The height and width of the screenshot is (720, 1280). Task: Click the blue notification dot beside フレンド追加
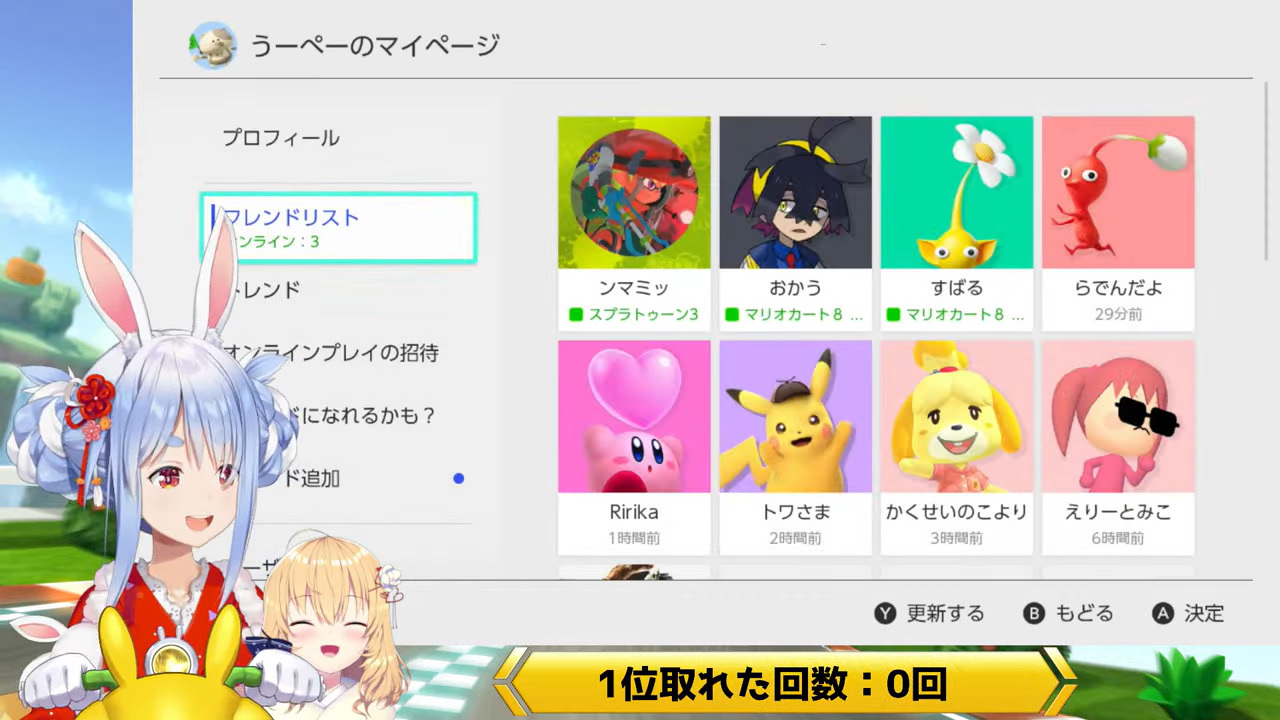click(x=458, y=478)
